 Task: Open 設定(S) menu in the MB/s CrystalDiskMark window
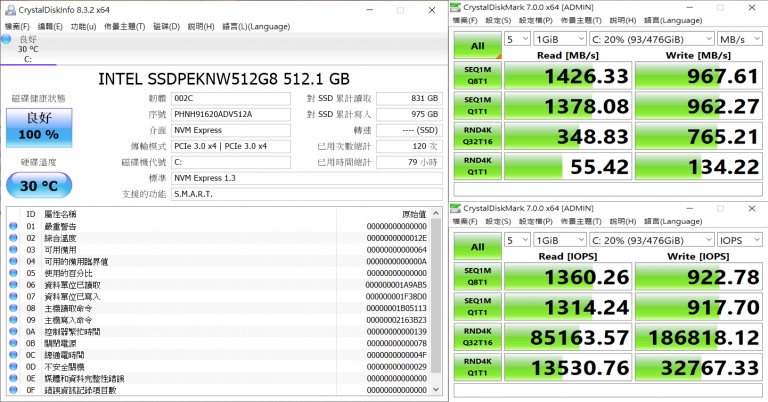tap(498, 21)
